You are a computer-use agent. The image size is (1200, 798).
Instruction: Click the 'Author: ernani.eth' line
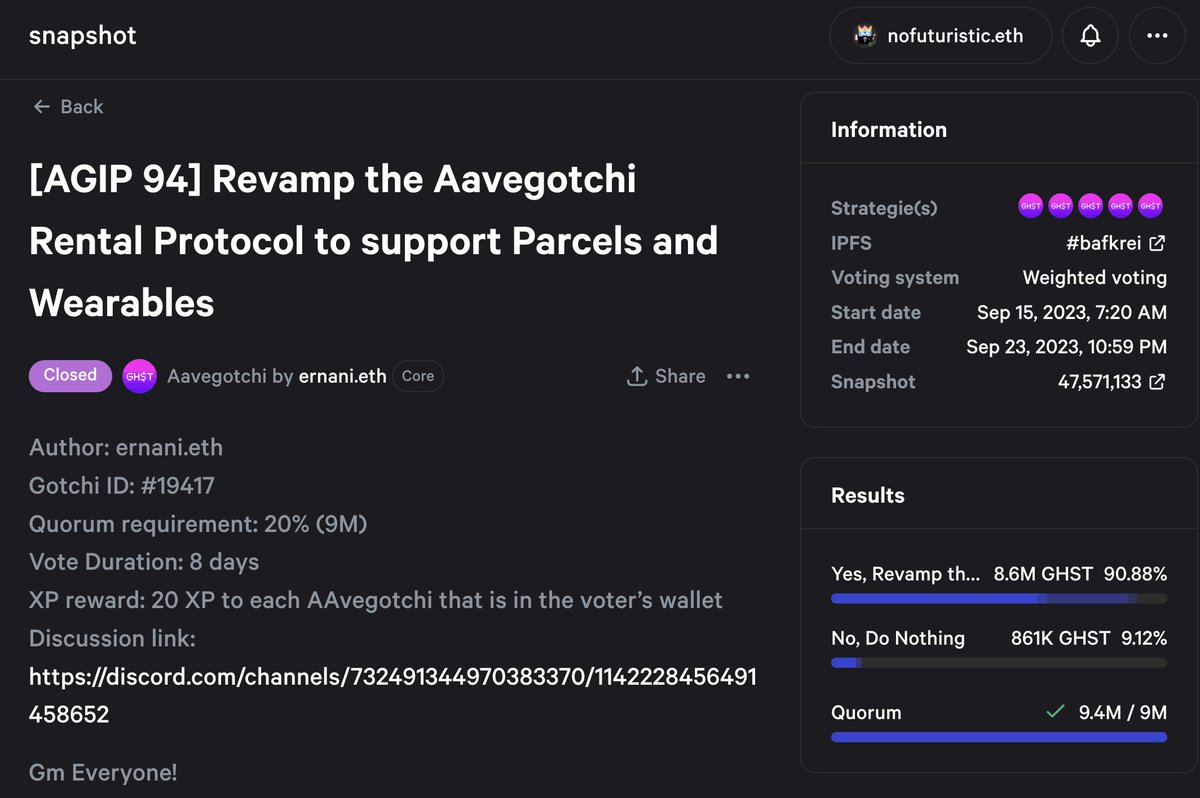[x=126, y=447]
